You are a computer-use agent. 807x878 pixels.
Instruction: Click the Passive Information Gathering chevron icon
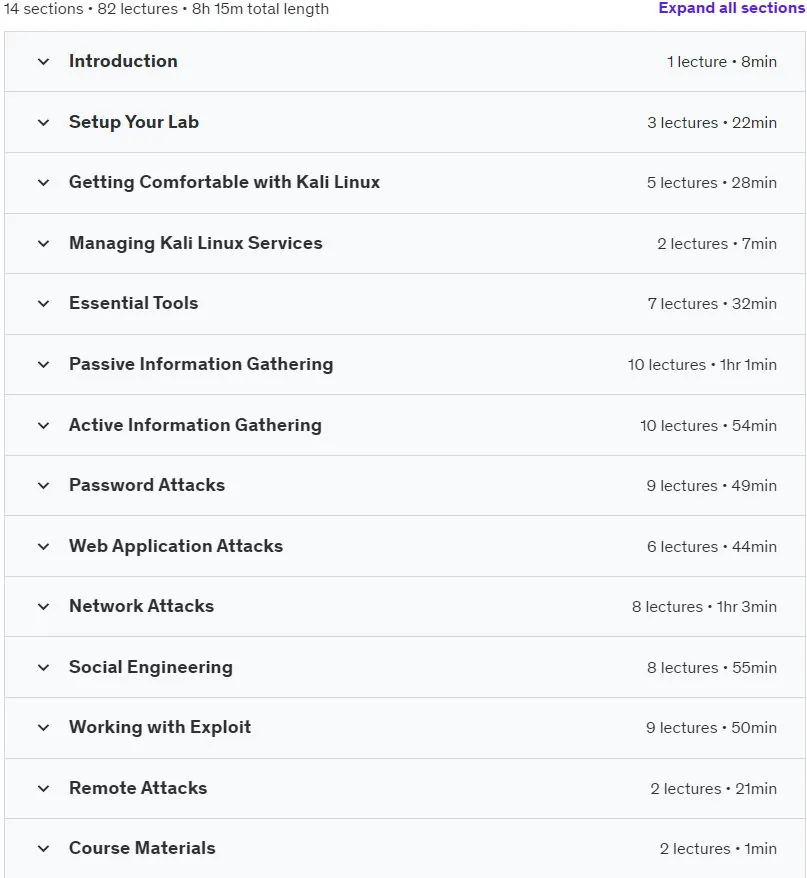[43, 365]
